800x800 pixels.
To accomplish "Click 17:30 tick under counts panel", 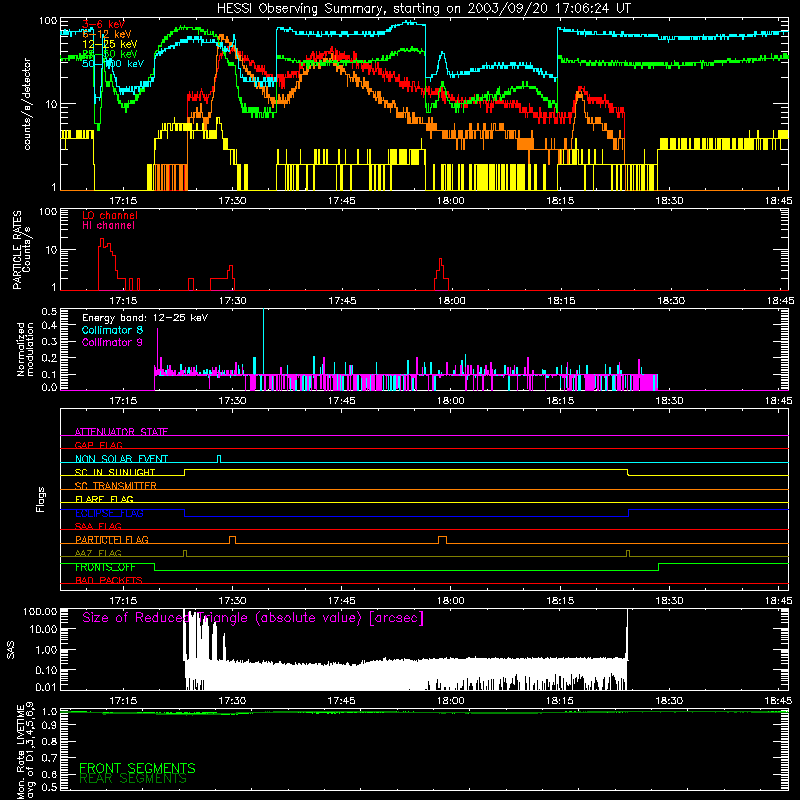I will click(232, 201).
